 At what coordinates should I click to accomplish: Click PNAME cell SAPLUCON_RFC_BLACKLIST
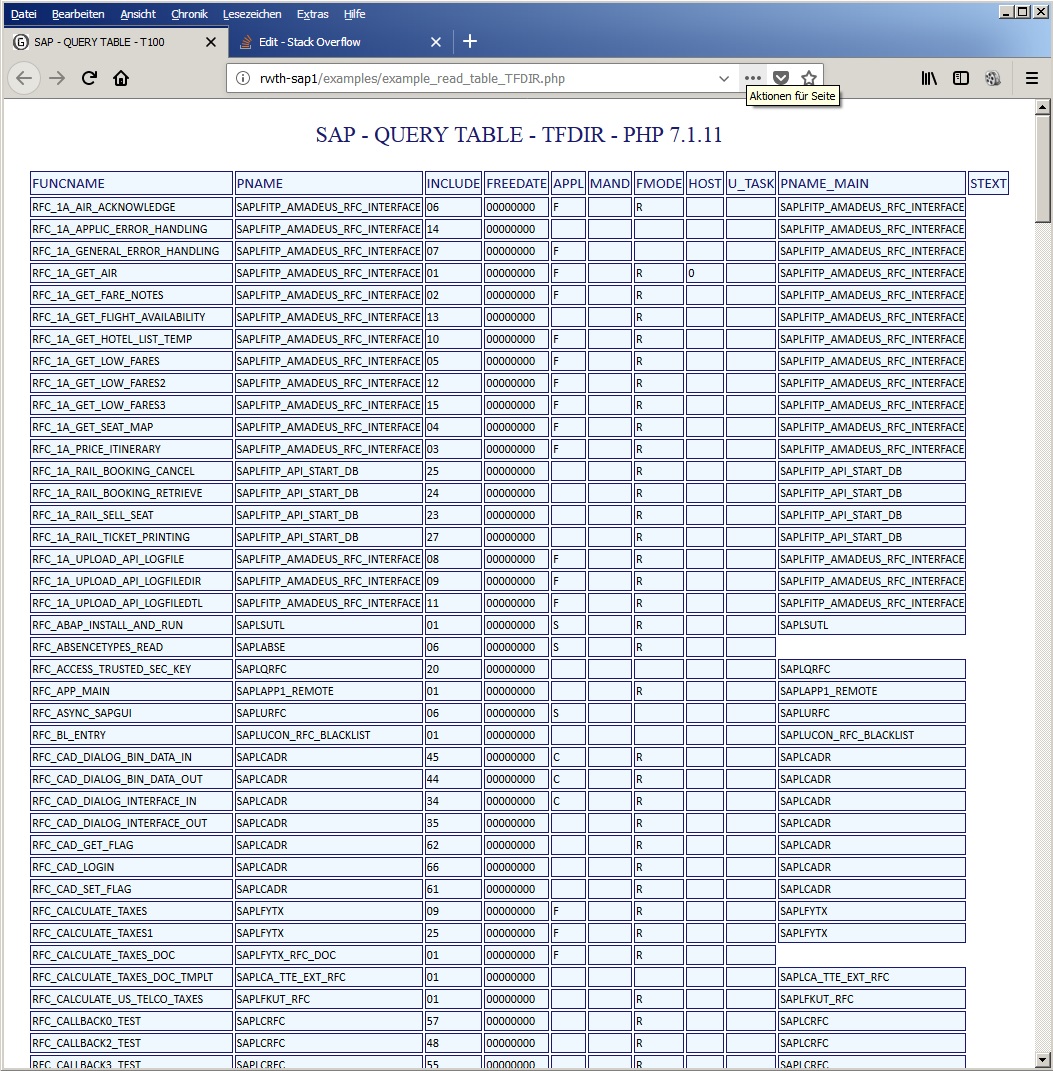tap(328, 735)
